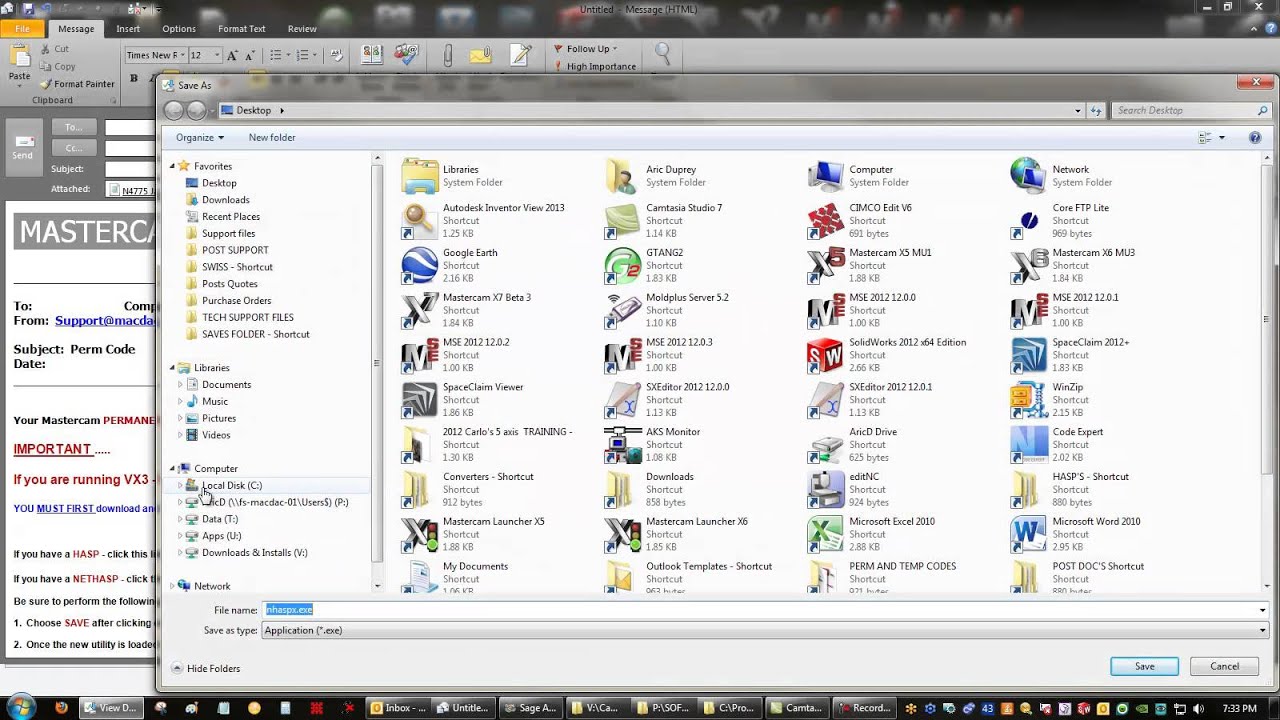Select Moldplus Server 5.2 shortcut
Viewport: 1280px width, 720px height.
click(x=667, y=310)
